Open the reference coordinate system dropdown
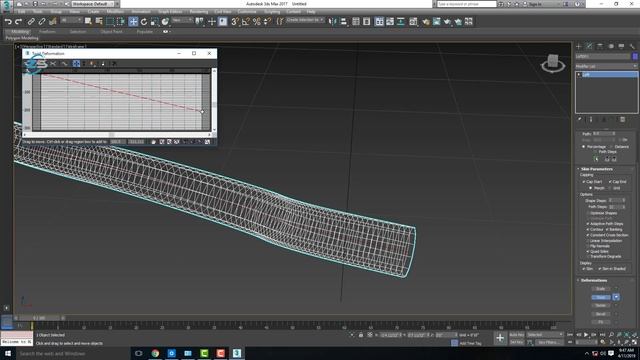The height and width of the screenshot is (360, 640). click(x=182, y=20)
